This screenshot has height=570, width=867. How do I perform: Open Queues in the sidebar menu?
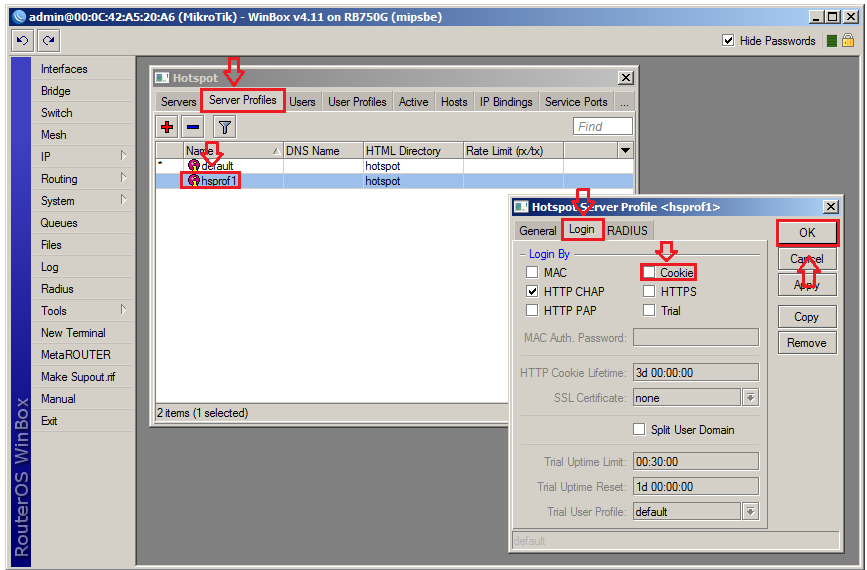tap(59, 223)
